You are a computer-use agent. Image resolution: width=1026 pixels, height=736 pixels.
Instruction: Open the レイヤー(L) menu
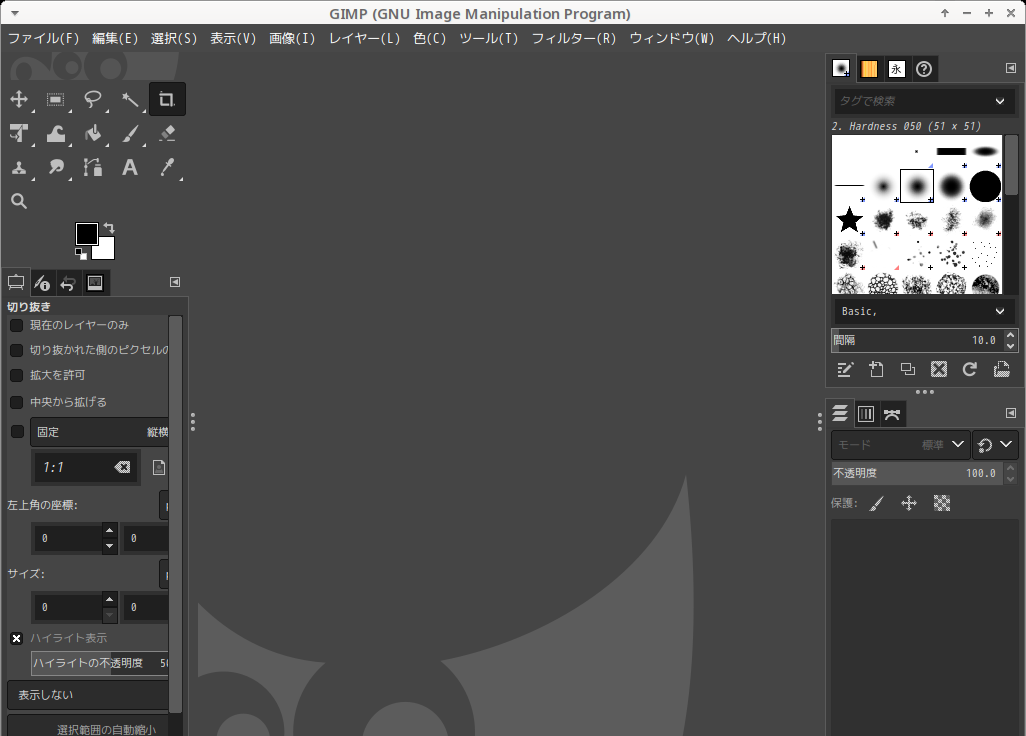364,39
